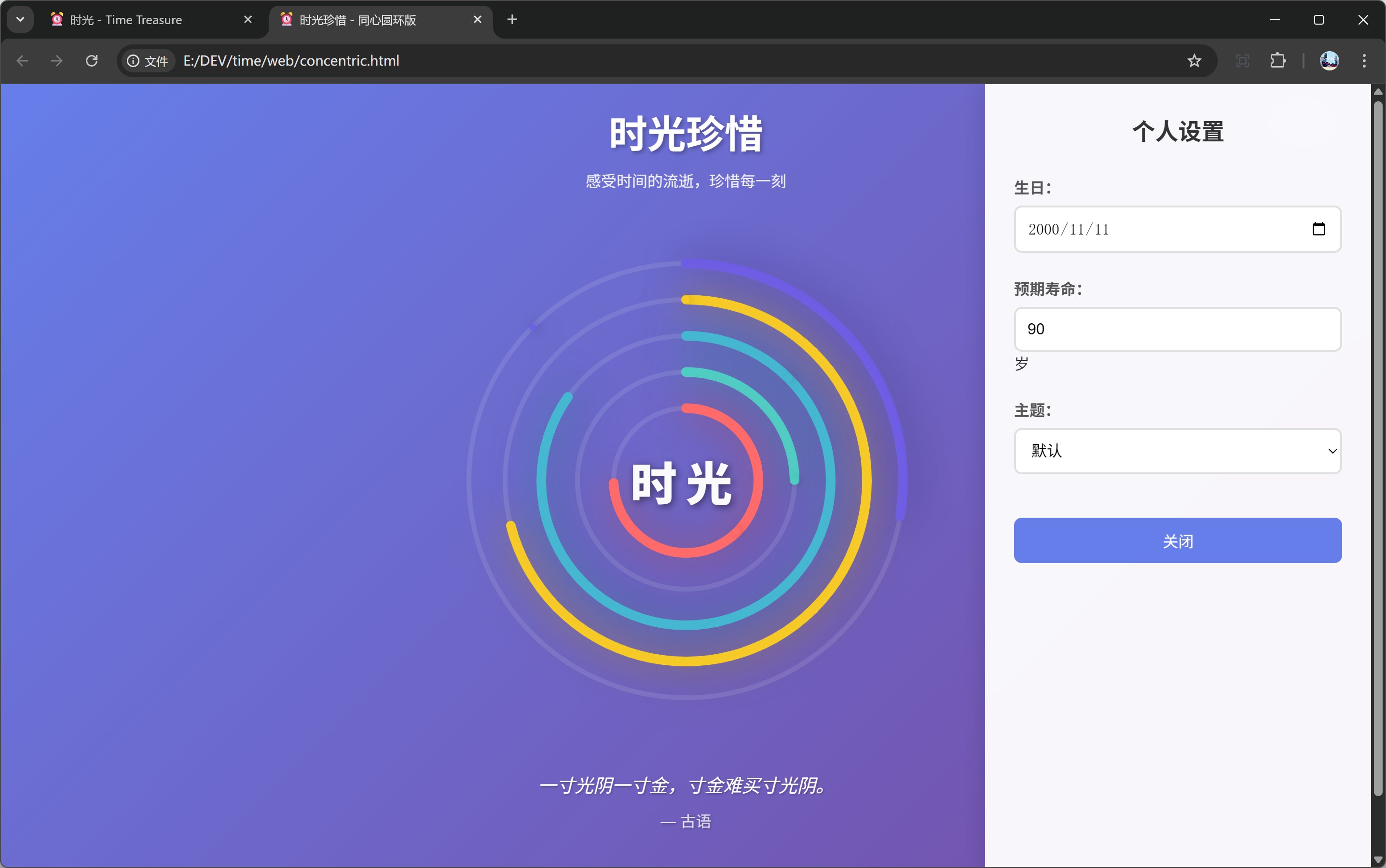Open the Chrome three-dot menu

point(1364,61)
